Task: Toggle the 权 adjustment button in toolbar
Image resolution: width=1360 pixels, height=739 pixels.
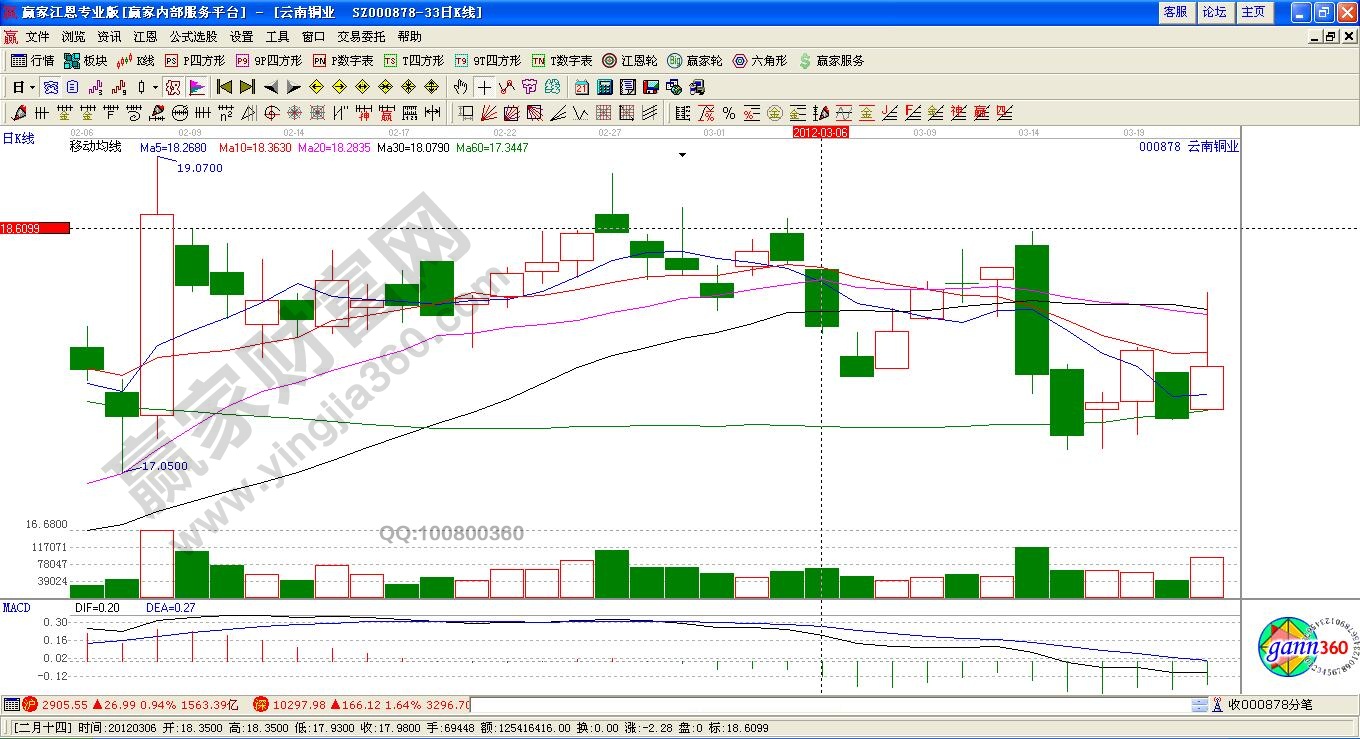Action: coord(173,87)
